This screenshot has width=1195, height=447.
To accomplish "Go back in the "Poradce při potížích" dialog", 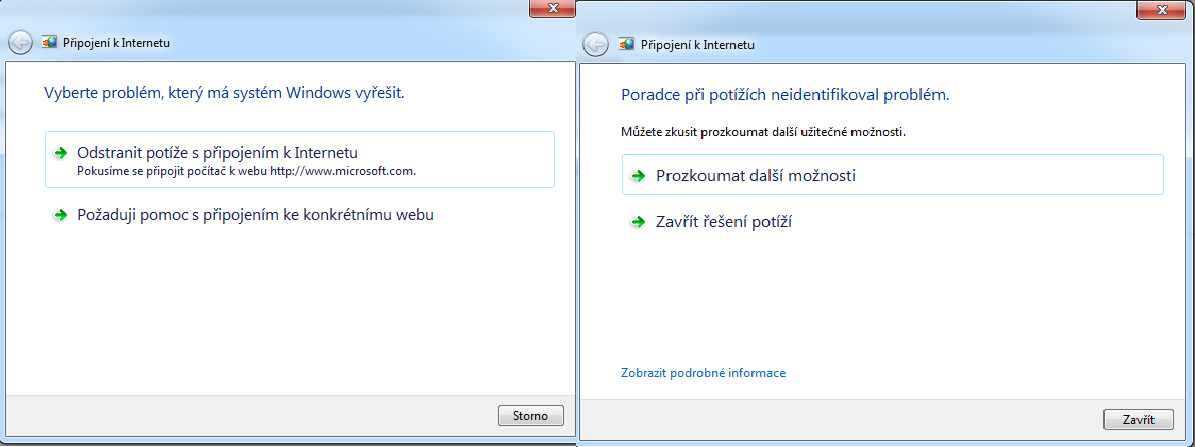I will (x=596, y=44).
